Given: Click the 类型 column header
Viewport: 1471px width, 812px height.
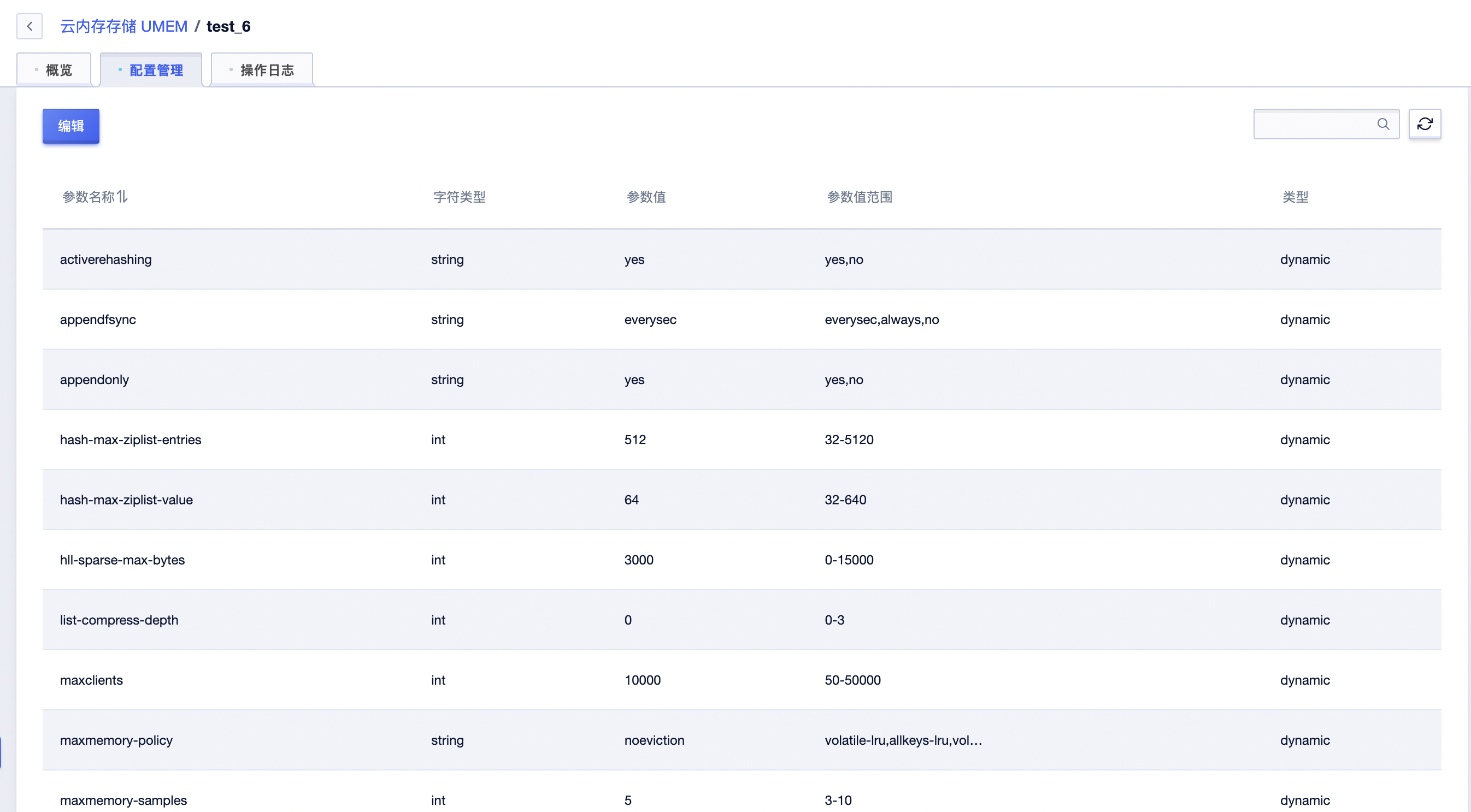Looking at the screenshot, I should (1295, 197).
